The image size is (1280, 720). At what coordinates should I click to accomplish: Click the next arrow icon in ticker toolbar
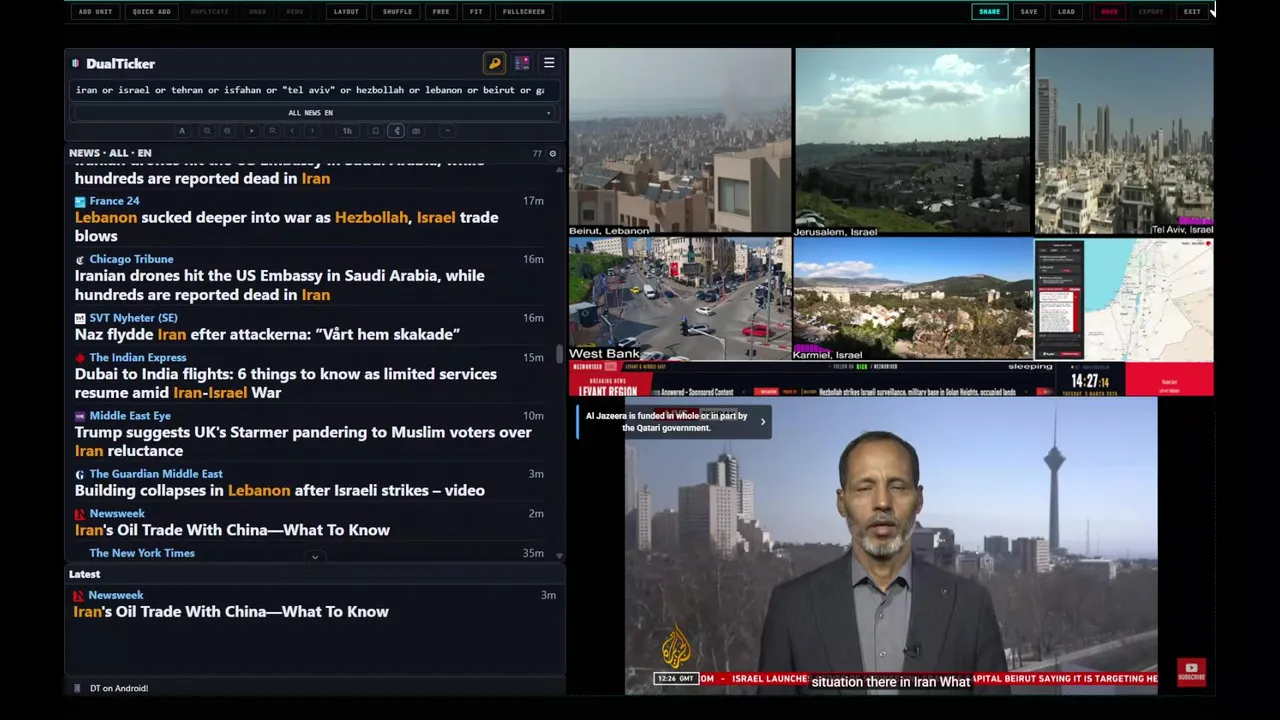(312, 131)
